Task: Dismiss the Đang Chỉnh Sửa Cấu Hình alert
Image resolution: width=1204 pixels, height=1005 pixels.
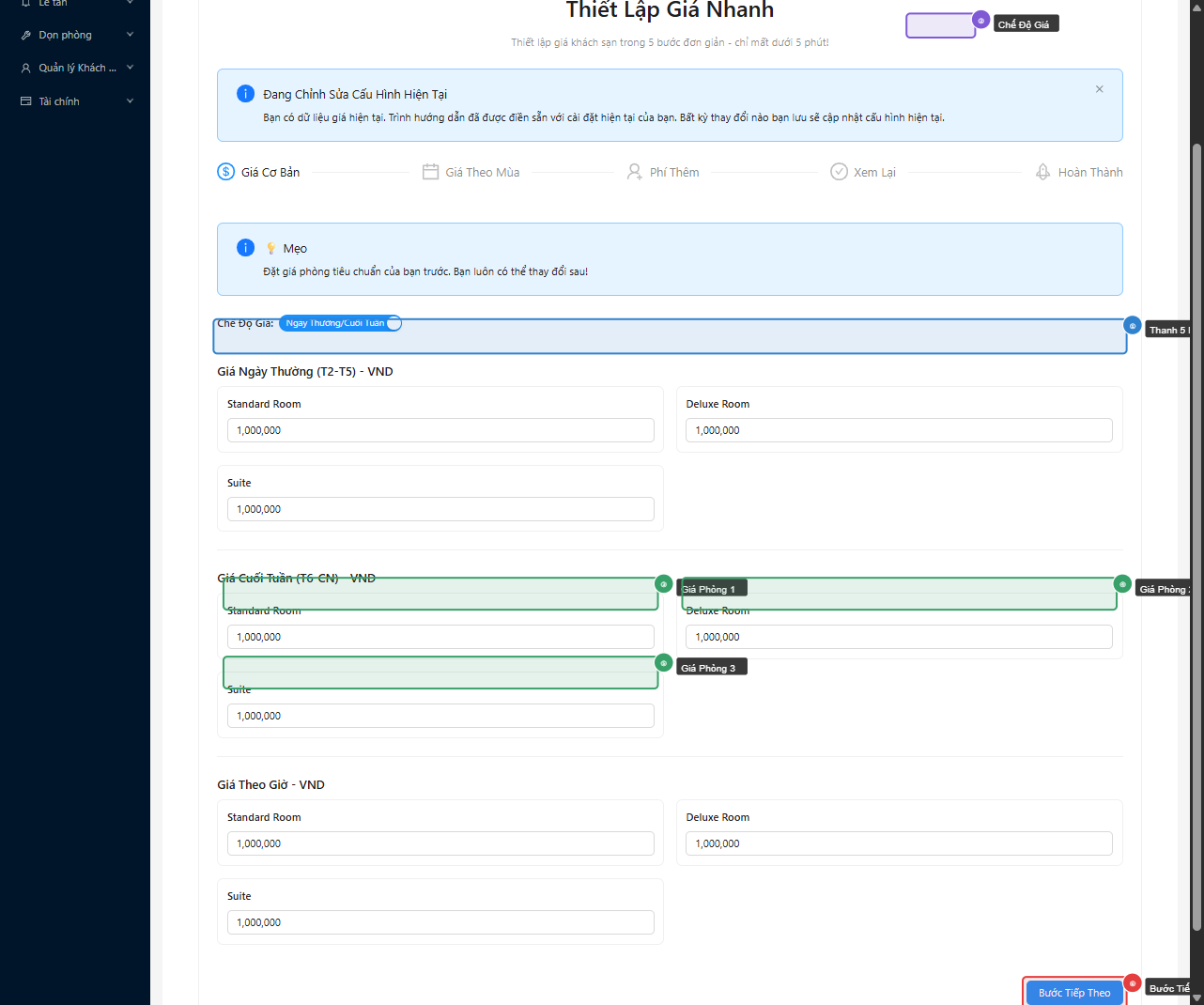Action: coord(1099,89)
